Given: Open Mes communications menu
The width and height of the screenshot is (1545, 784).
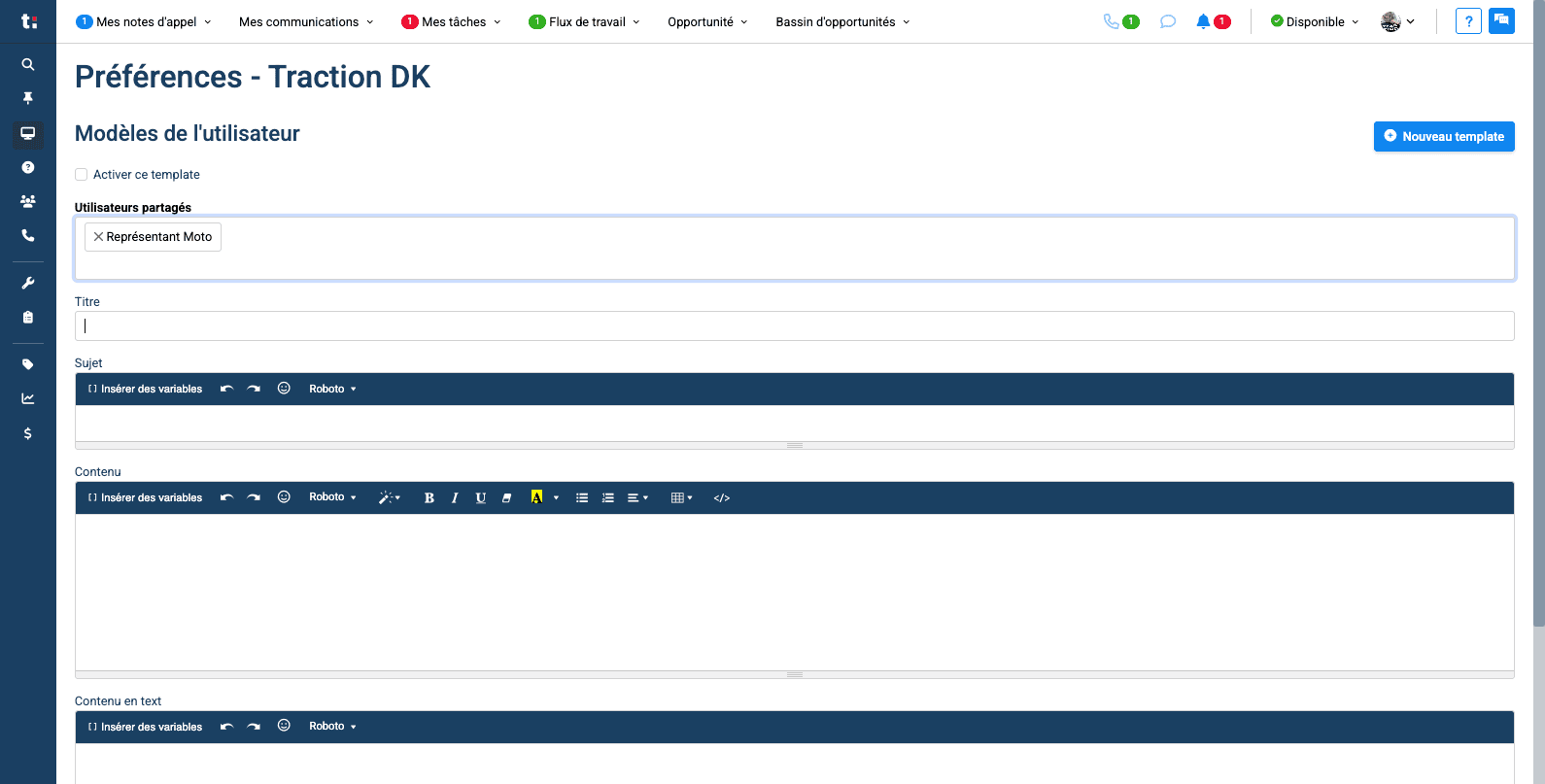Looking at the screenshot, I should (x=306, y=21).
